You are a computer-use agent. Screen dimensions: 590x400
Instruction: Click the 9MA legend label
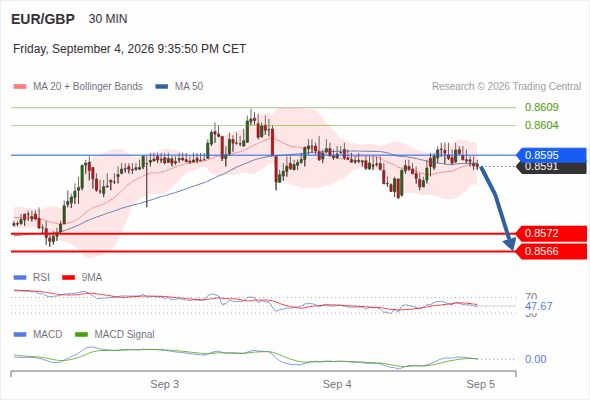[x=92, y=278]
